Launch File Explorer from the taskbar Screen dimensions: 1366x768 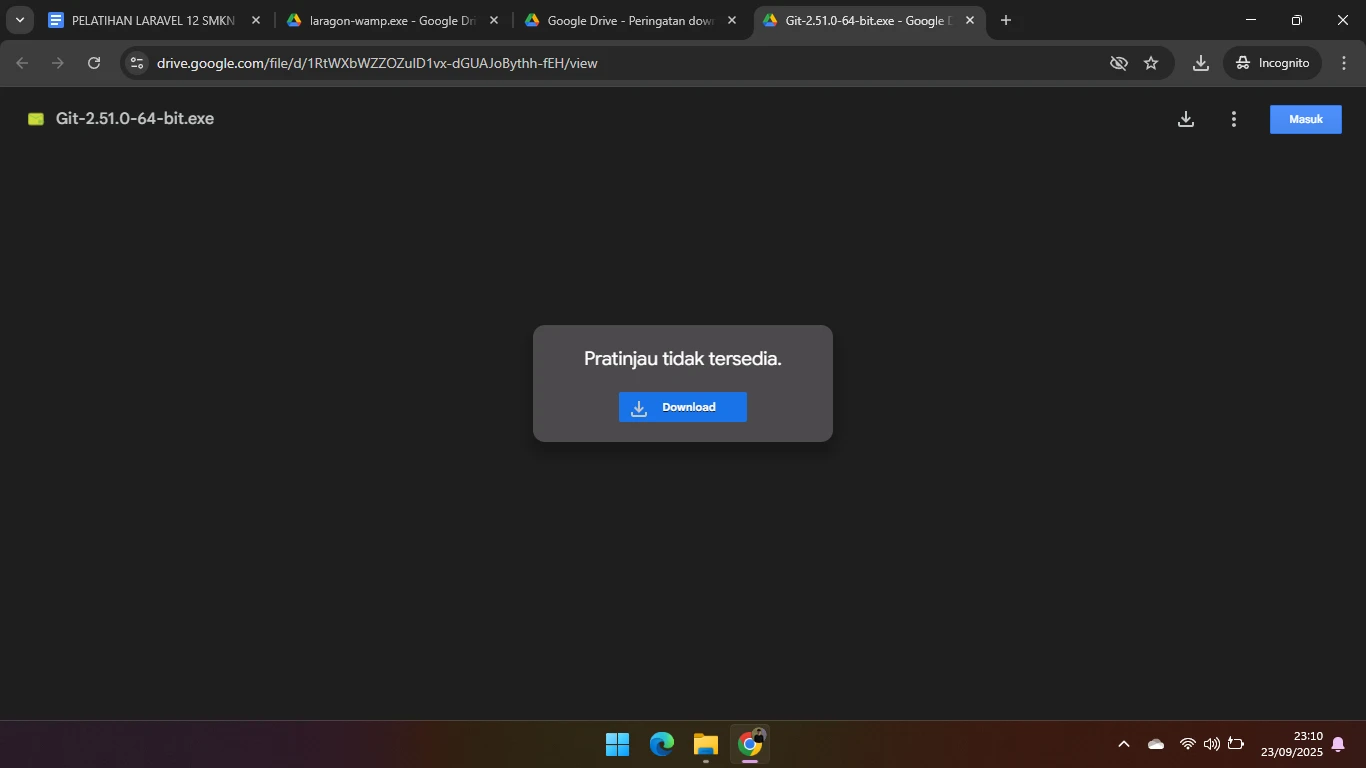[x=706, y=744]
